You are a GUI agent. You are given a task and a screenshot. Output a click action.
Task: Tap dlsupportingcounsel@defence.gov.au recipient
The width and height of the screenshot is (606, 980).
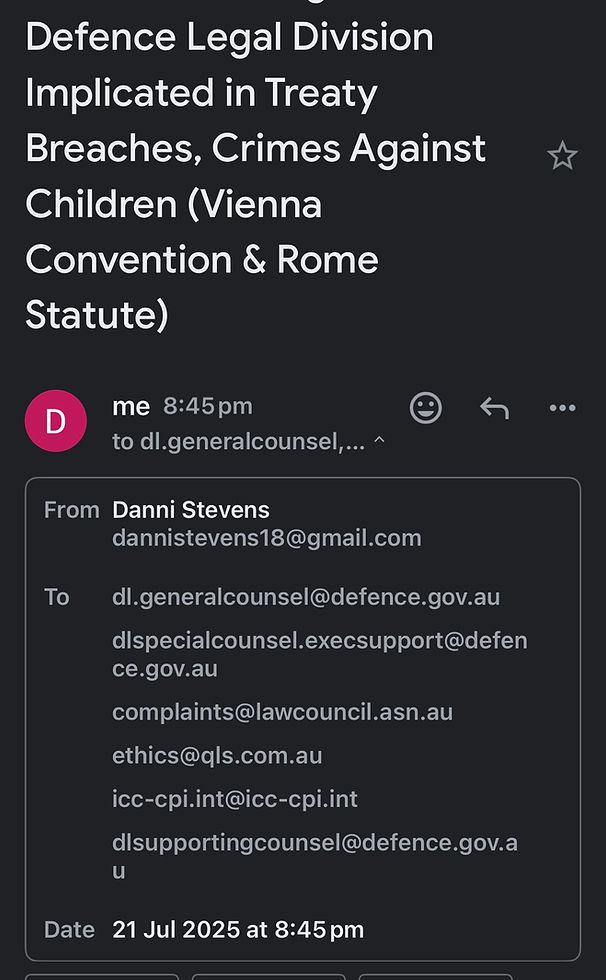coord(315,856)
